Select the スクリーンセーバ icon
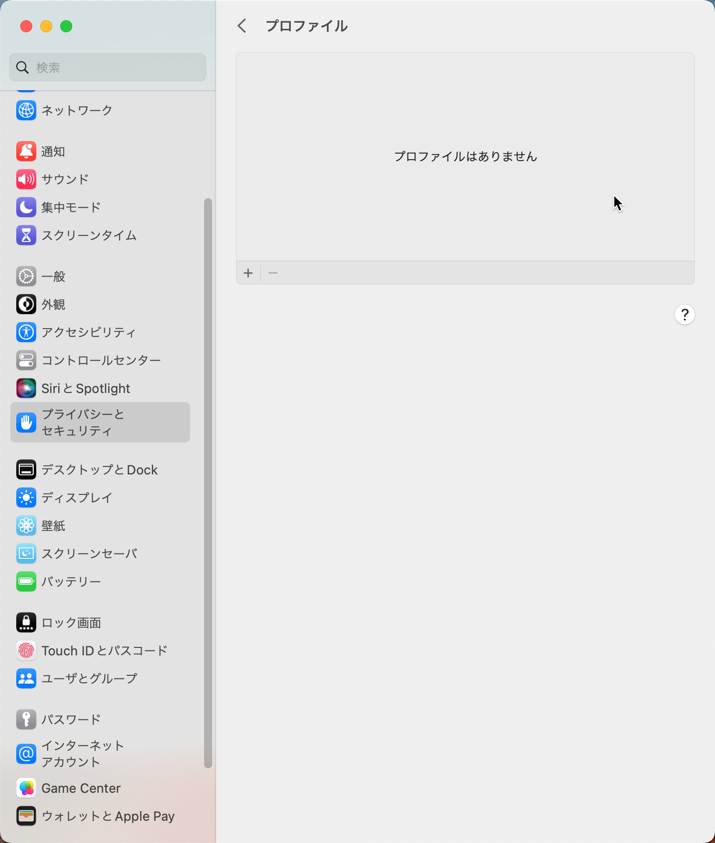Screen dimensions: 715x843 (x=26, y=554)
